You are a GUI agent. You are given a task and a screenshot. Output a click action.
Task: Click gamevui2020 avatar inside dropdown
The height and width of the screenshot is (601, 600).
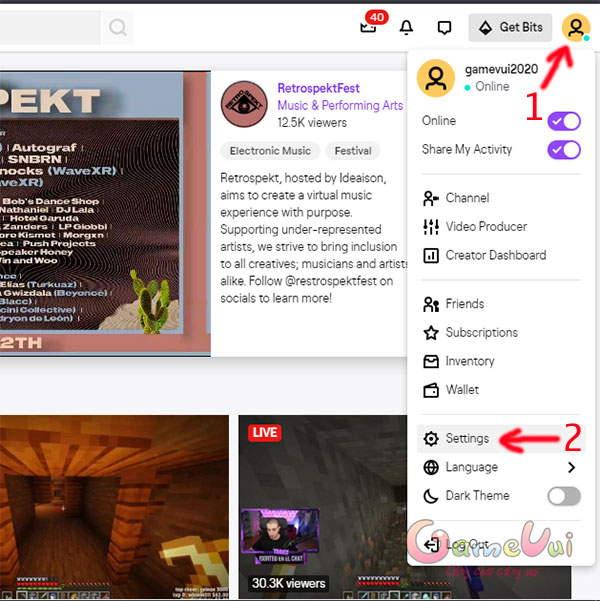click(x=436, y=78)
